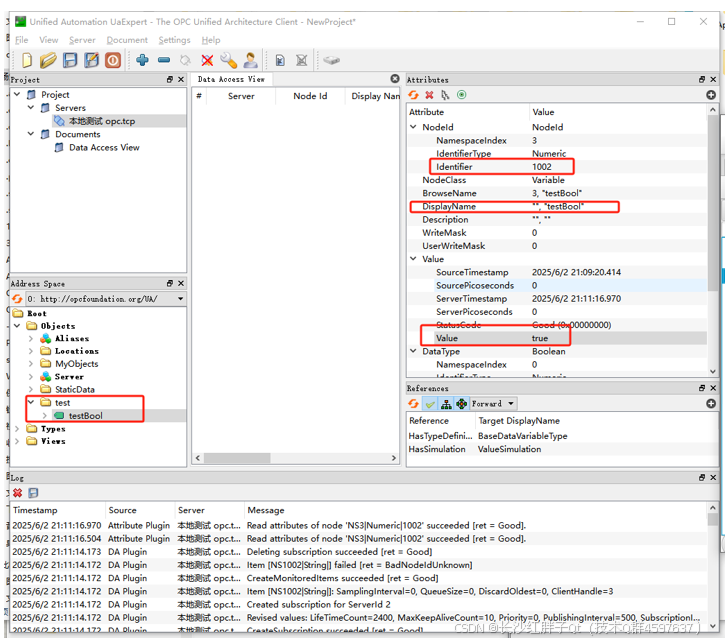This screenshot has height=641, width=727.
Task: Click the user identity icon in toolbar
Action: point(250,61)
